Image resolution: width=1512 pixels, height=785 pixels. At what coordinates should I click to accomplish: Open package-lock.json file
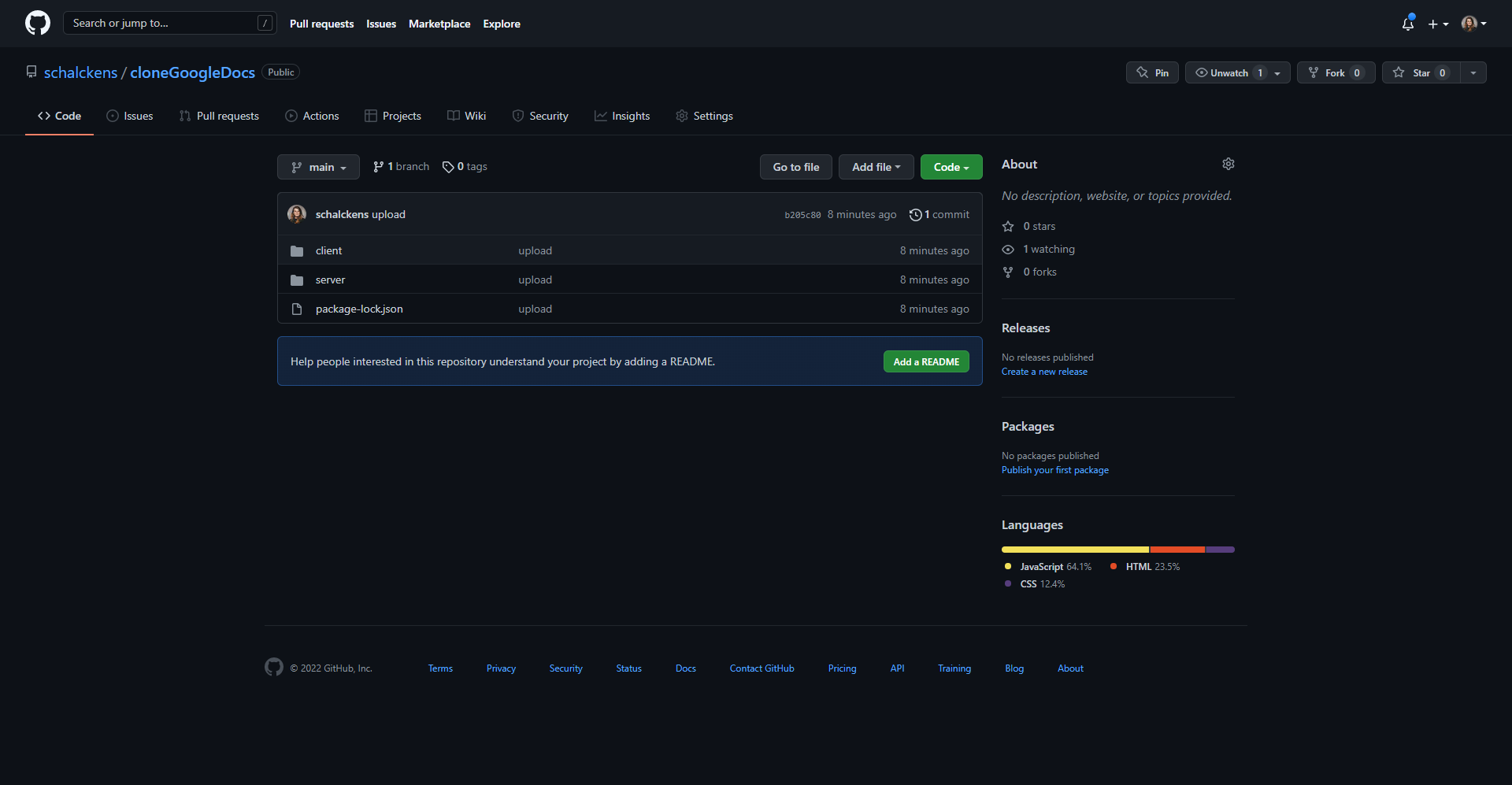(x=359, y=309)
